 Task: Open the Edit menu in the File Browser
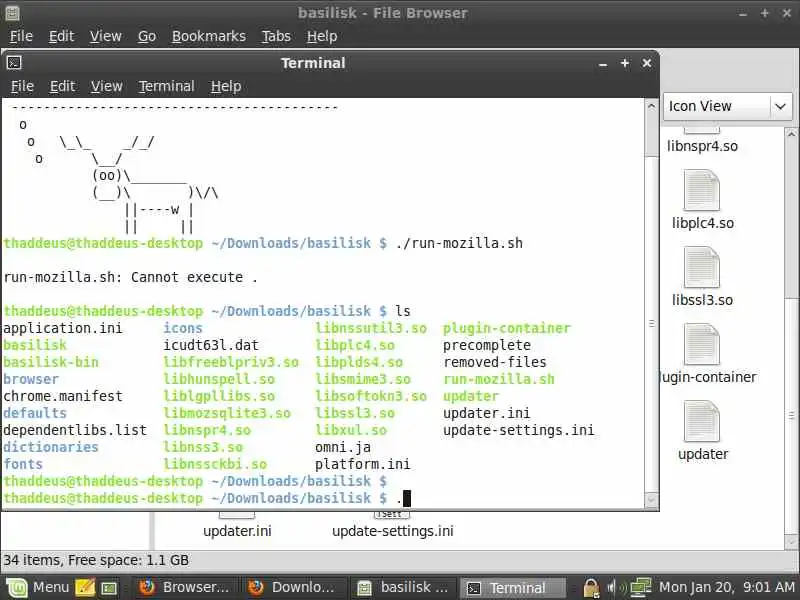click(x=61, y=36)
